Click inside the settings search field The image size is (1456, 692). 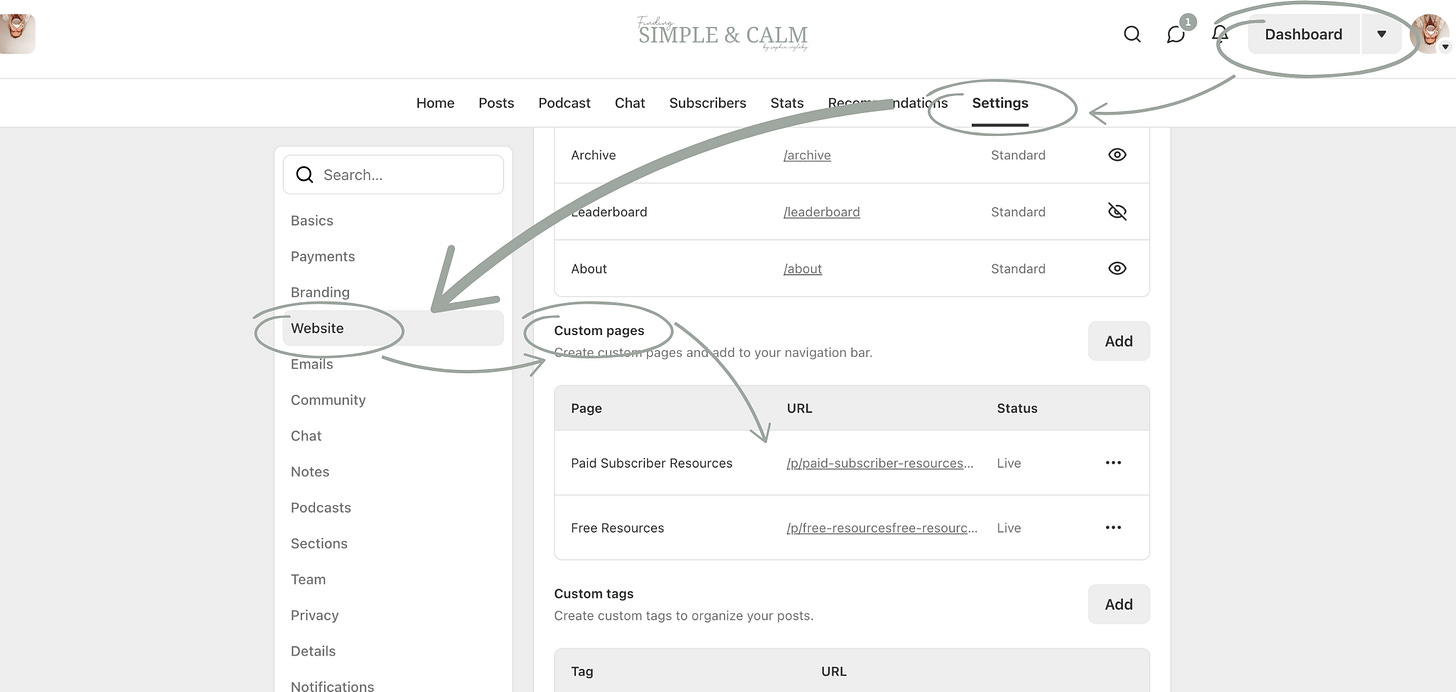[393, 174]
